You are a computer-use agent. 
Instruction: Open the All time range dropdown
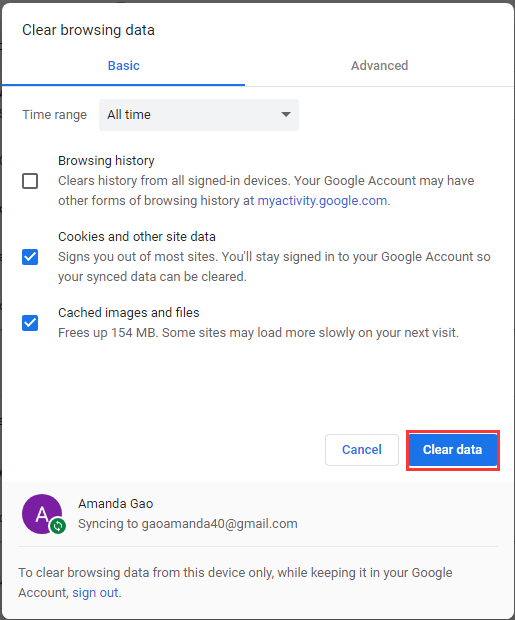coord(199,115)
